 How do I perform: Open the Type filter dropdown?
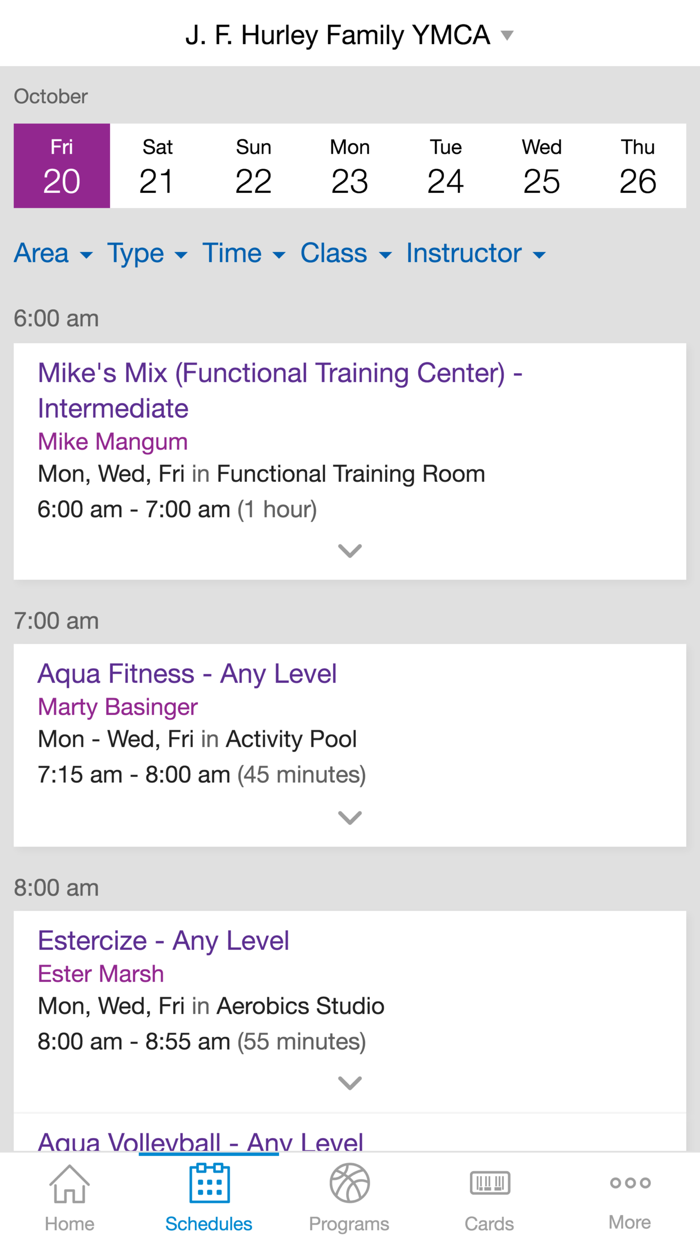147,254
